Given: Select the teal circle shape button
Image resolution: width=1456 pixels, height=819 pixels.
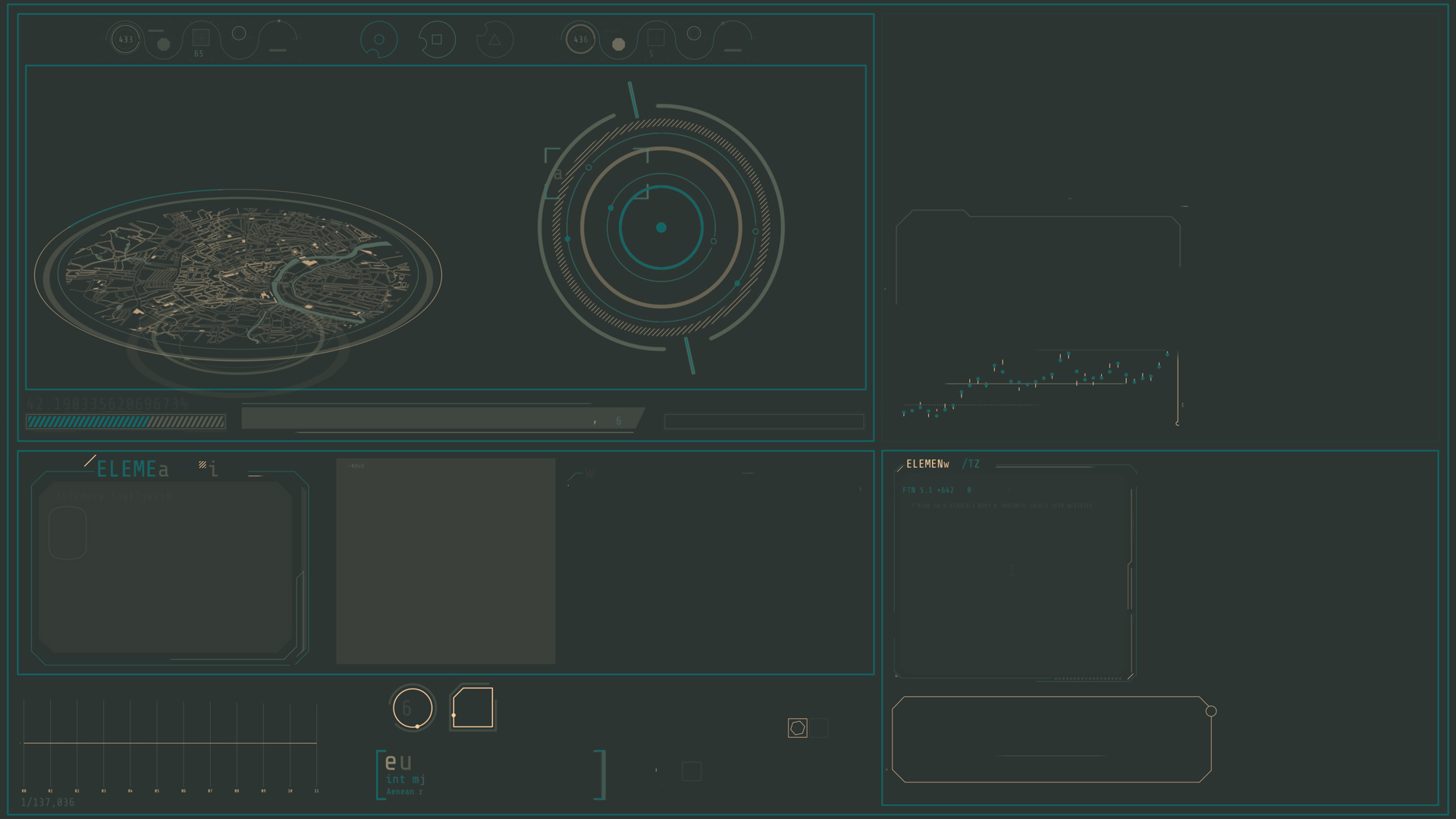Looking at the screenshot, I should tap(379, 39).
